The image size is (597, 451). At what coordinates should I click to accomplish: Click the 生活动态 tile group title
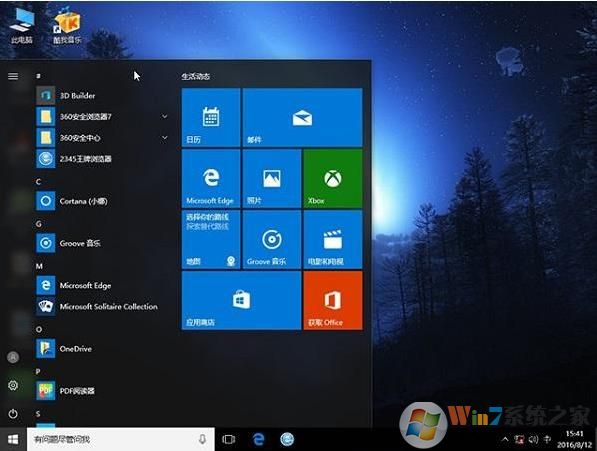195,76
